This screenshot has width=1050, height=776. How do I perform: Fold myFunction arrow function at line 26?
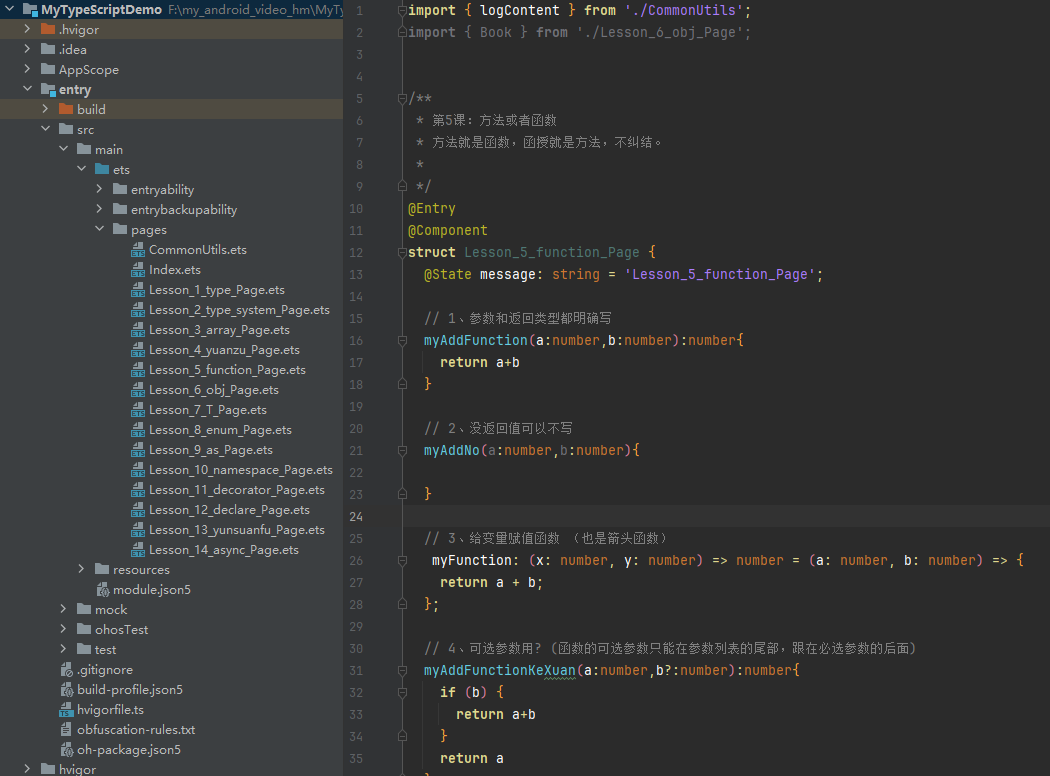[402, 560]
